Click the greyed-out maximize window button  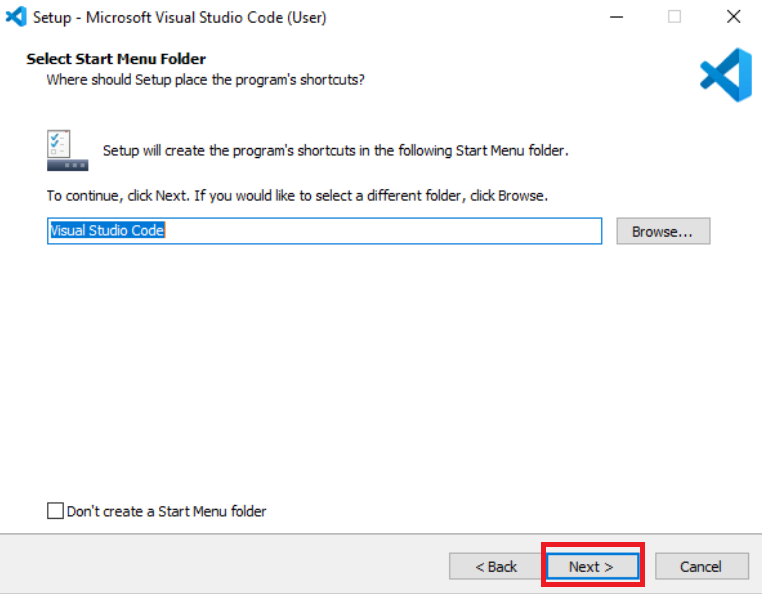point(675,17)
